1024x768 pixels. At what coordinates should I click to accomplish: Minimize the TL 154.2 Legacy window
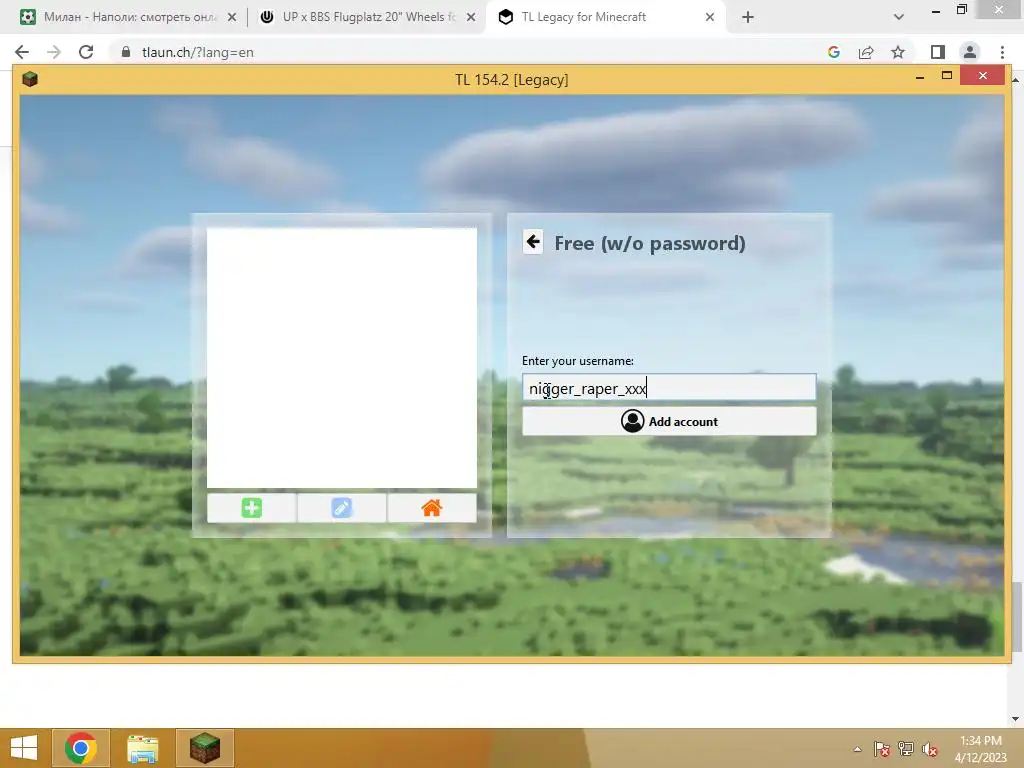point(920,77)
